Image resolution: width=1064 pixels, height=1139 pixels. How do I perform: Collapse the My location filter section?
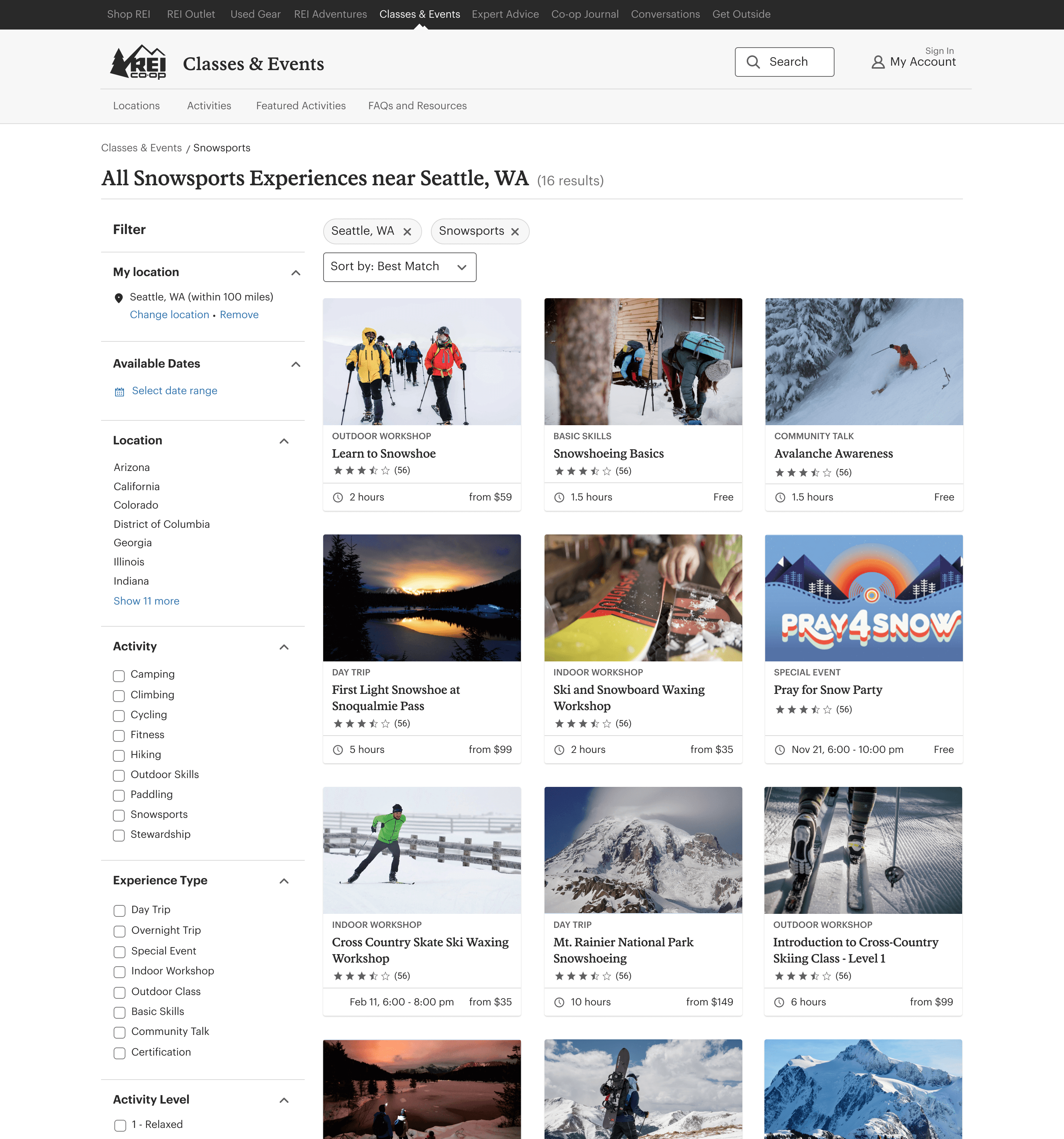[296, 273]
